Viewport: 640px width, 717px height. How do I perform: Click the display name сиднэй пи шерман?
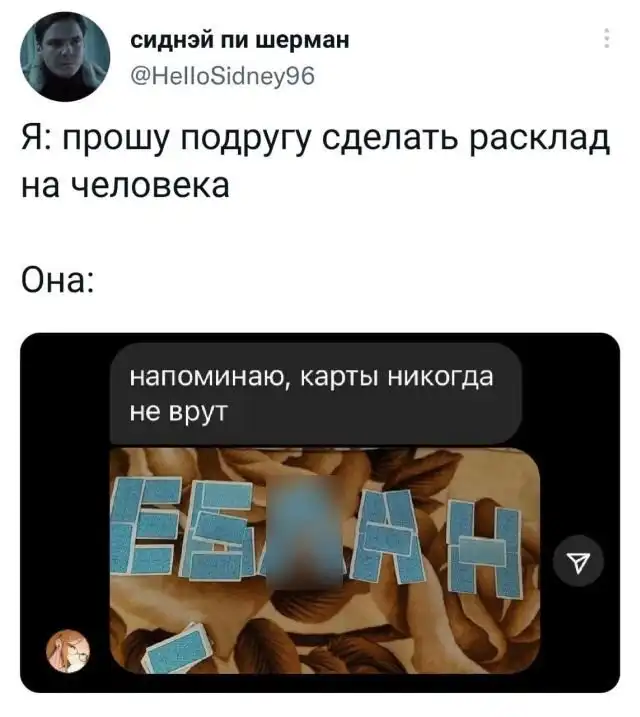(x=240, y=40)
